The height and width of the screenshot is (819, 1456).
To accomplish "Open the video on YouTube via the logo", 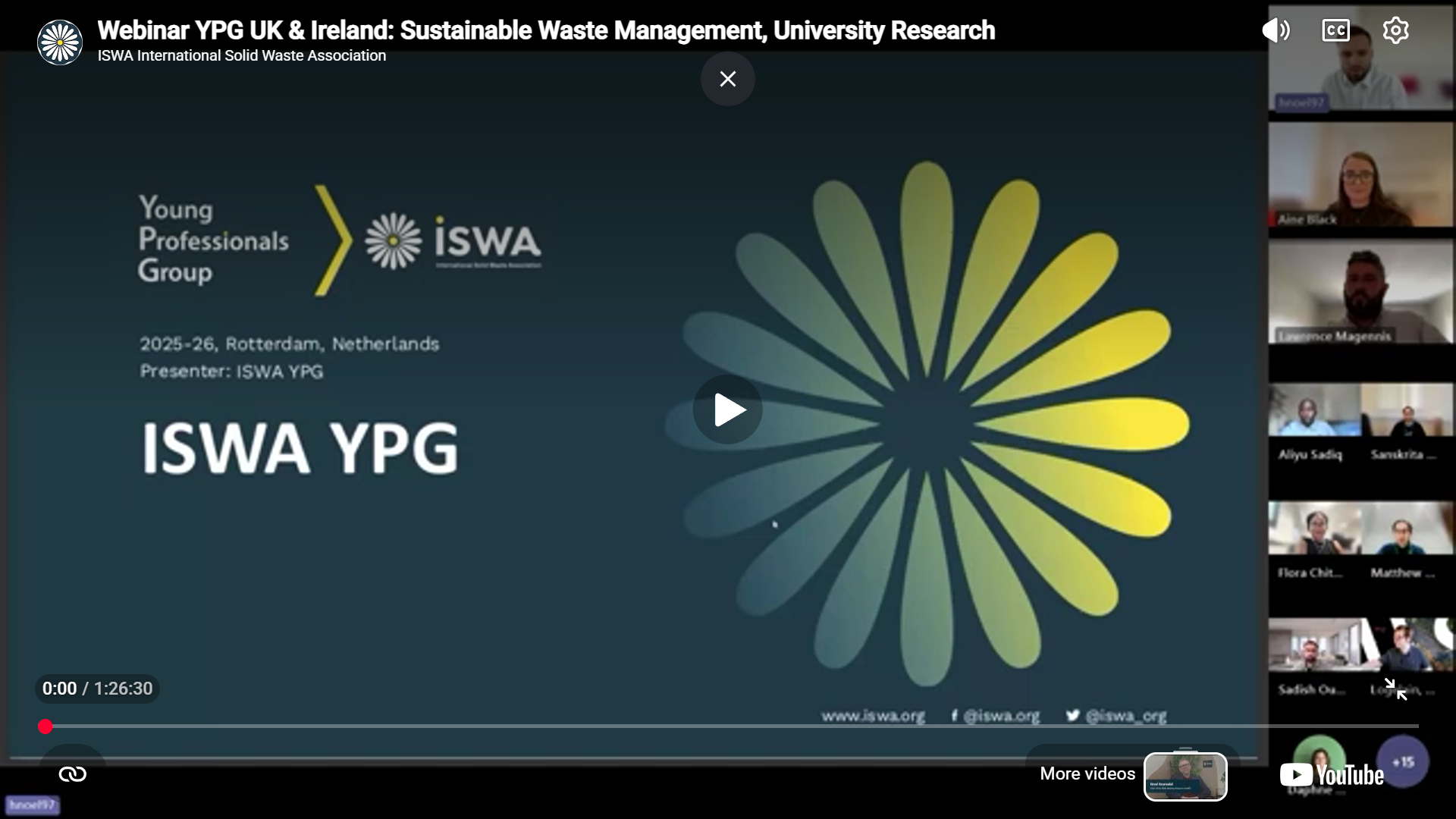I will pyautogui.click(x=1332, y=774).
